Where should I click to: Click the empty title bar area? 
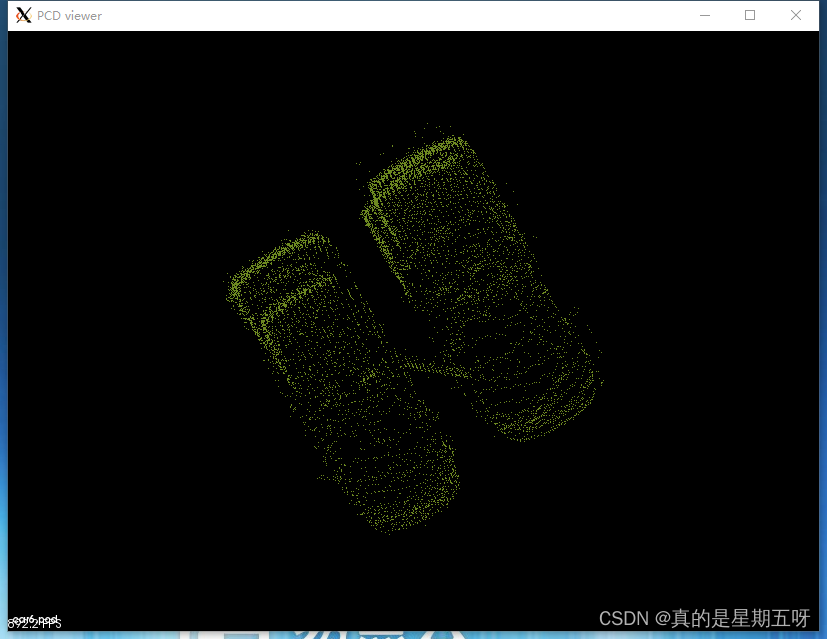(400, 15)
